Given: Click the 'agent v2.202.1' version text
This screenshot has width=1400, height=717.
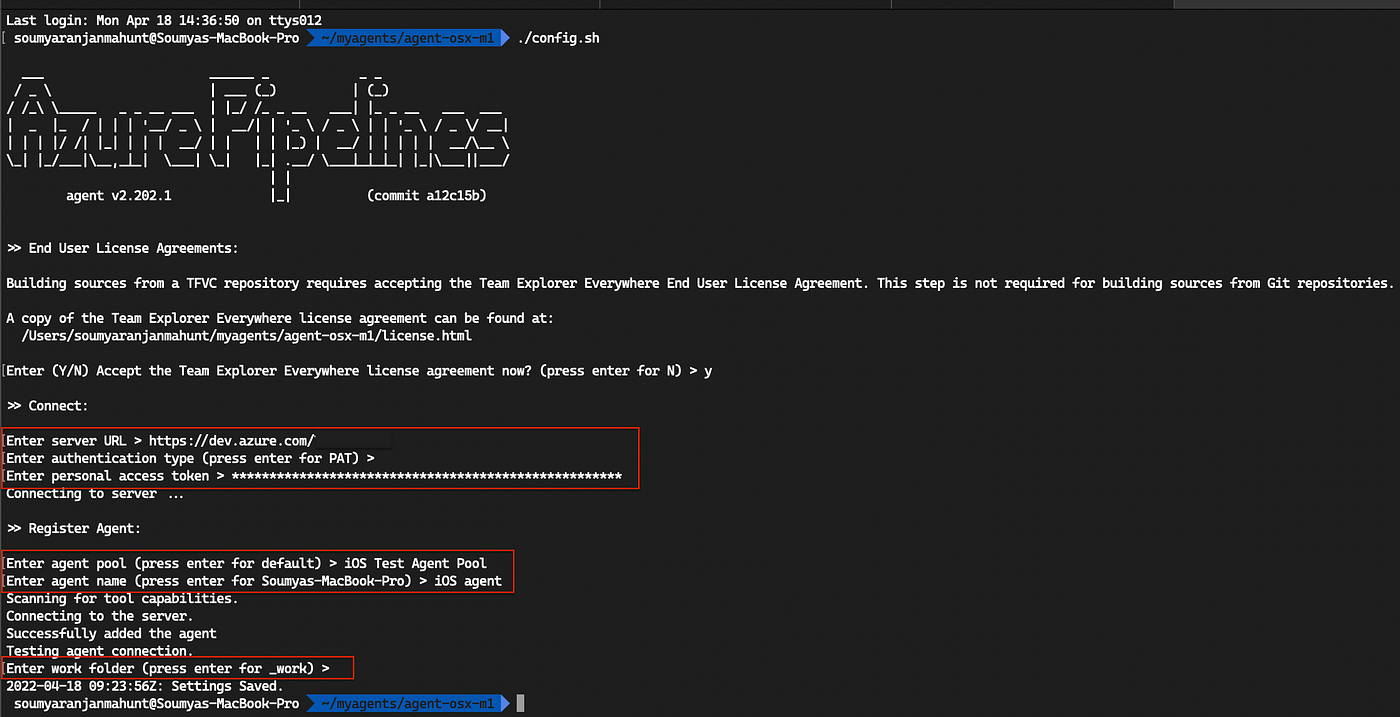Looking at the screenshot, I should point(119,195).
